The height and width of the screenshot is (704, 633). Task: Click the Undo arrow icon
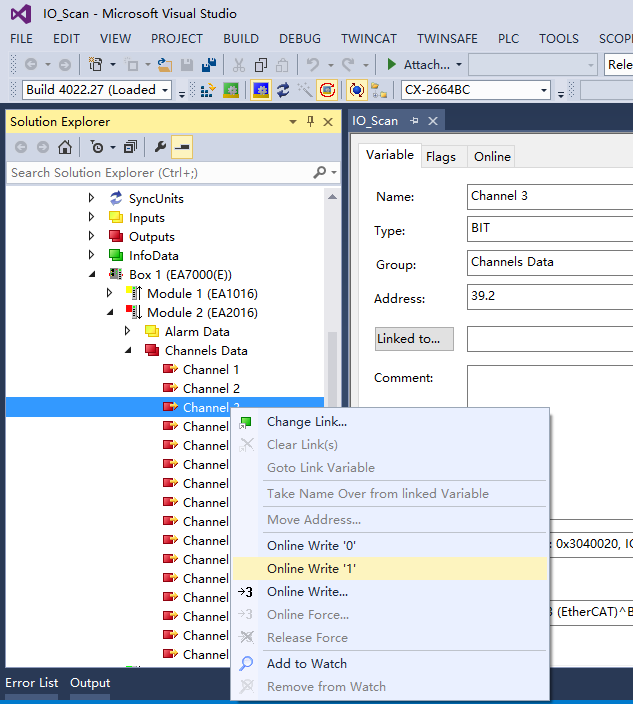tap(312, 65)
